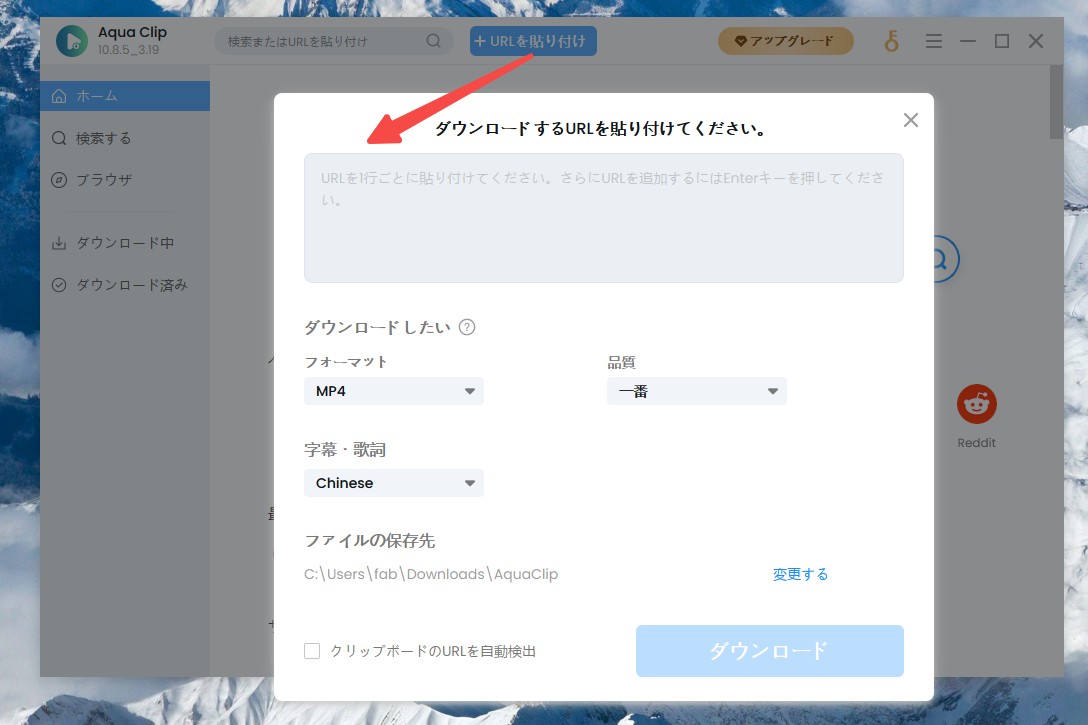1088x725 pixels.
Task: Click the アップグレード button
Action: click(x=785, y=41)
